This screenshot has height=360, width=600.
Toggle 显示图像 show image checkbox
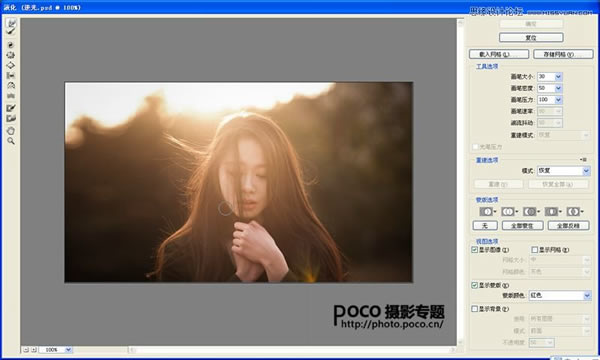tap(474, 249)
